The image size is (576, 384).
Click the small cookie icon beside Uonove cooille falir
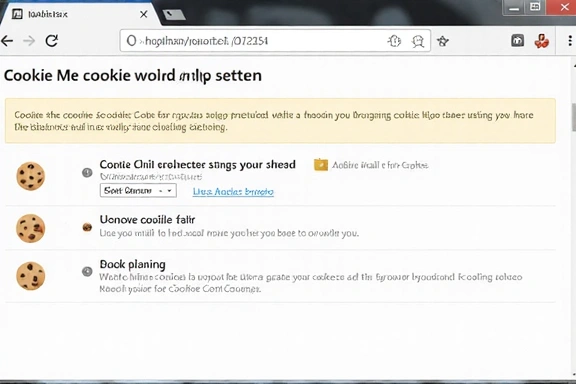(87, 227)
